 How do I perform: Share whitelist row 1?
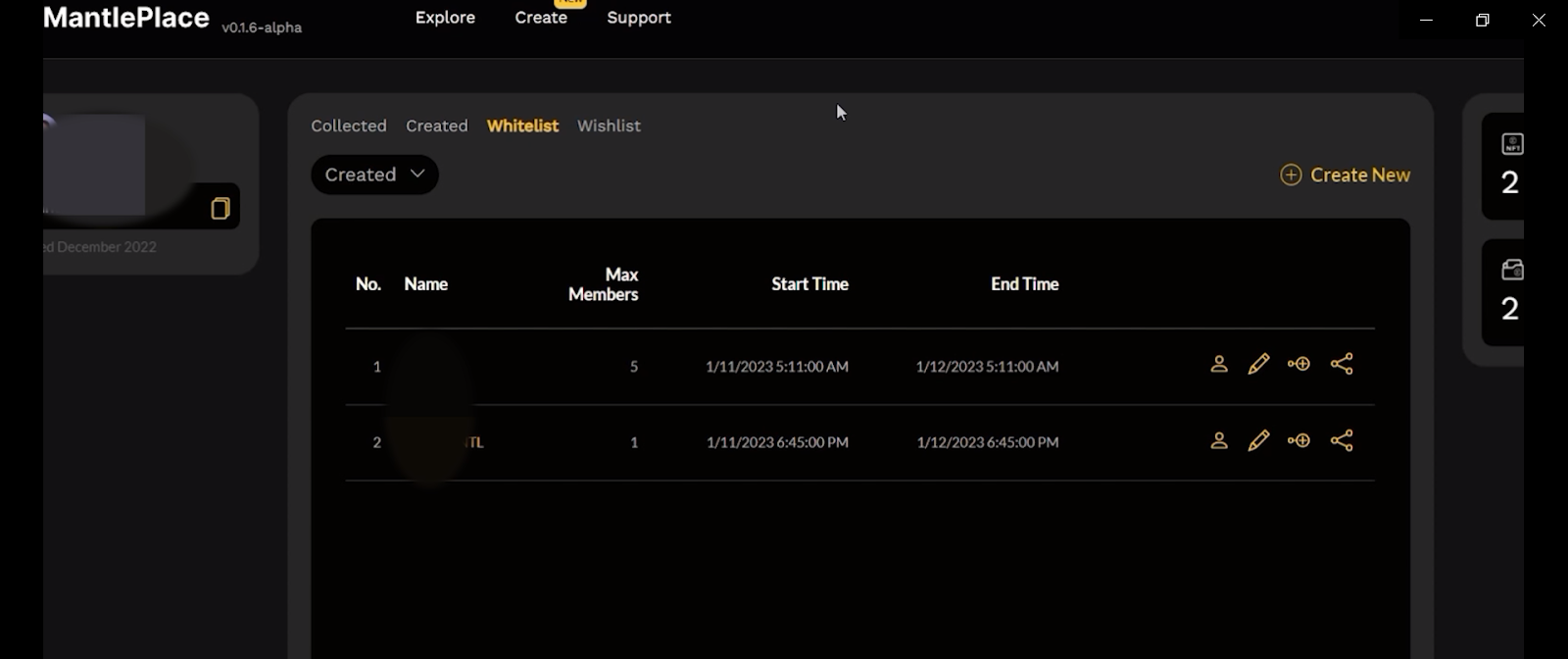click(1342, 364)
